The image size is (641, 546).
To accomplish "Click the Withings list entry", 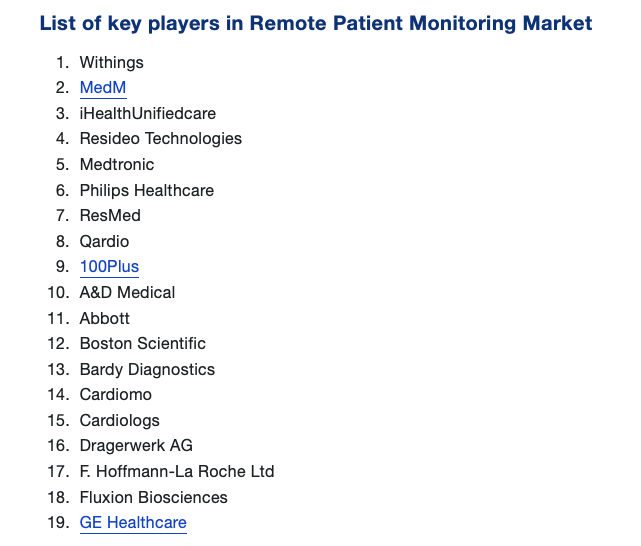I will (x=112, y=62).
